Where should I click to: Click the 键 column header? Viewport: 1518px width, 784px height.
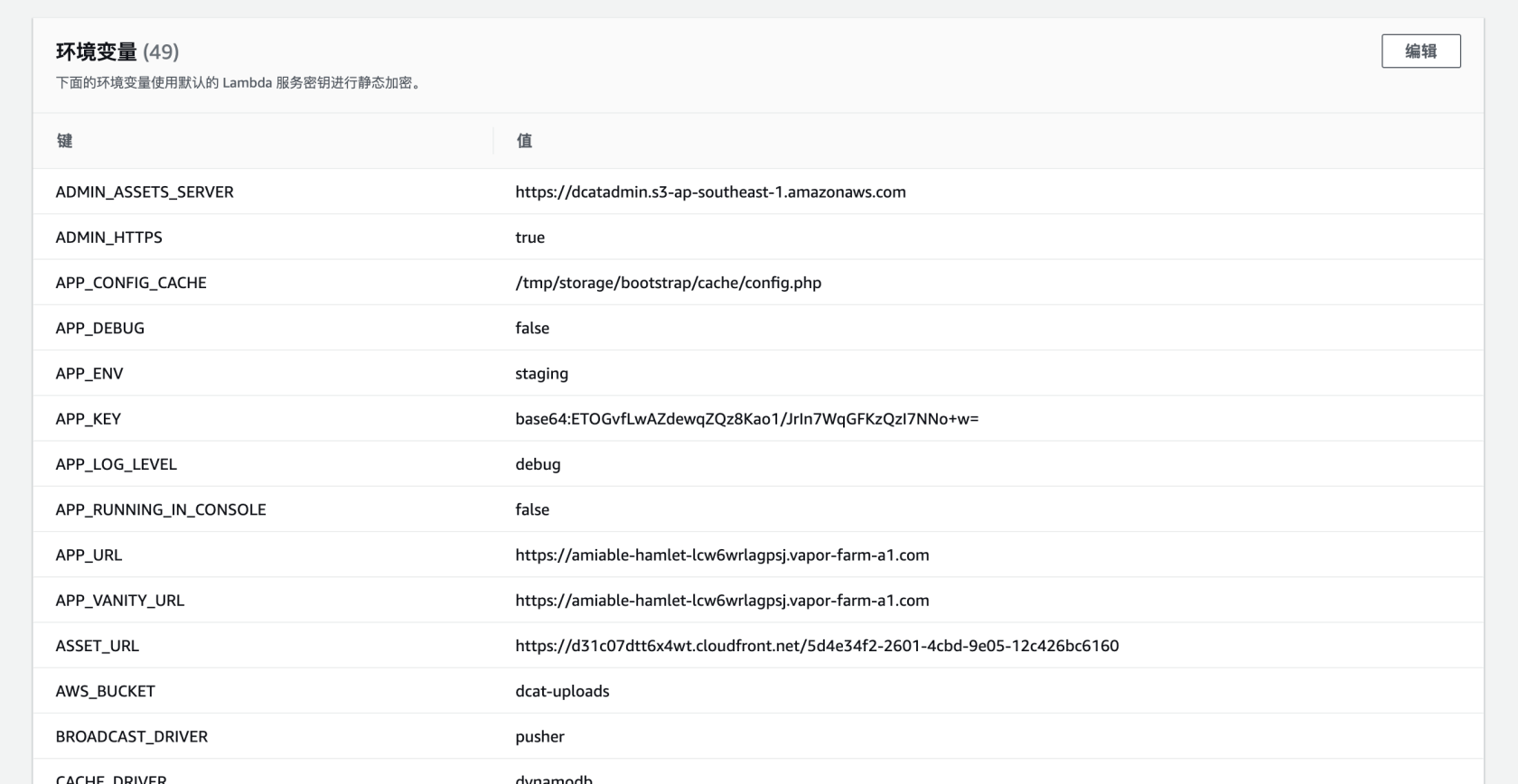(x=64, y=141)
